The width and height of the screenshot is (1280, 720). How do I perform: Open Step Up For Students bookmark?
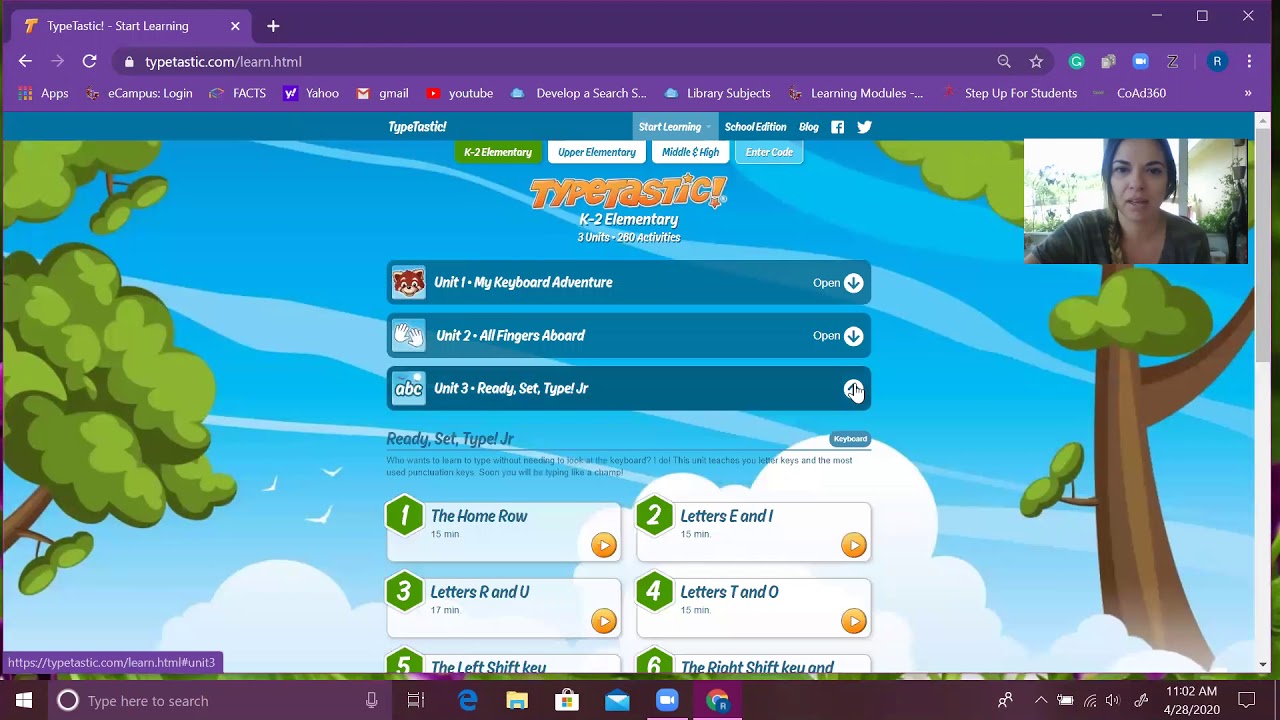1009,93
